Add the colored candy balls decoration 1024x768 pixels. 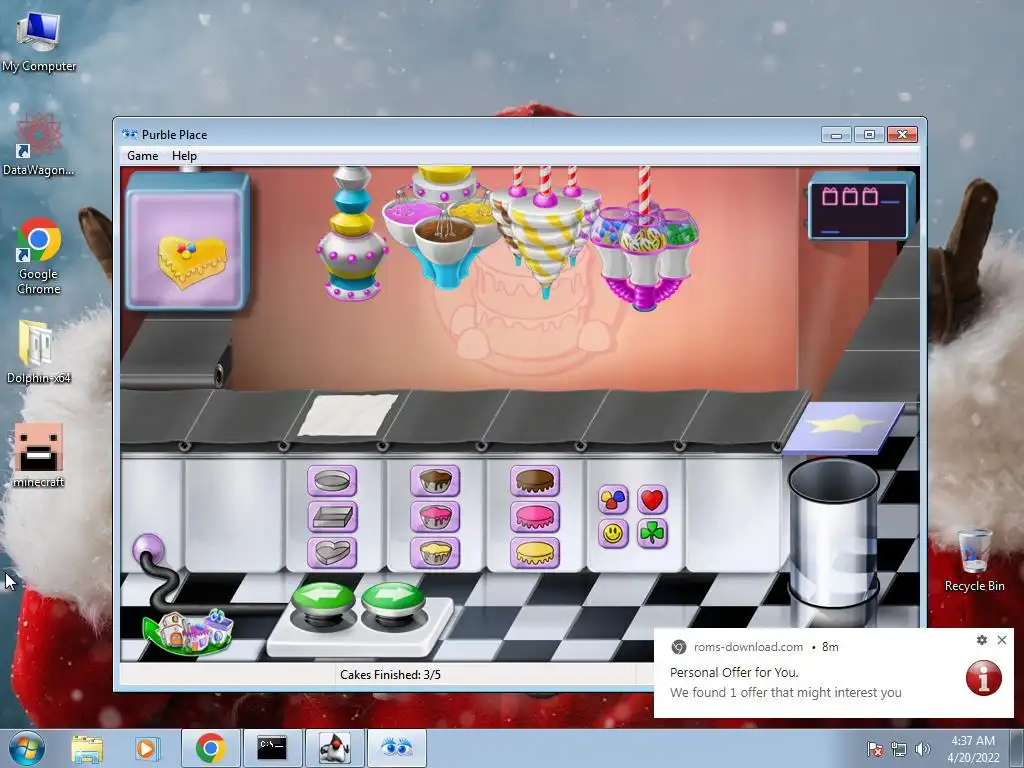point(613,500)
